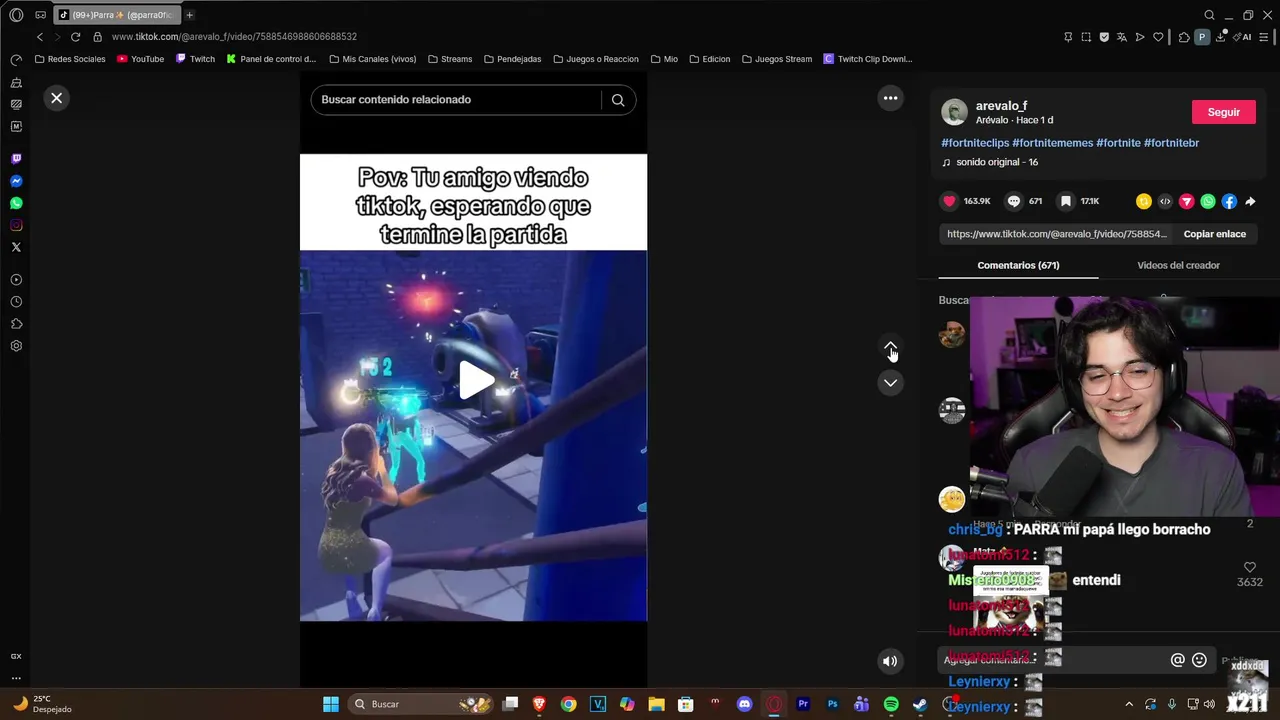Open extensions cube in Opera sidebar
This screenshot has height=720, width=1280.
16,324
